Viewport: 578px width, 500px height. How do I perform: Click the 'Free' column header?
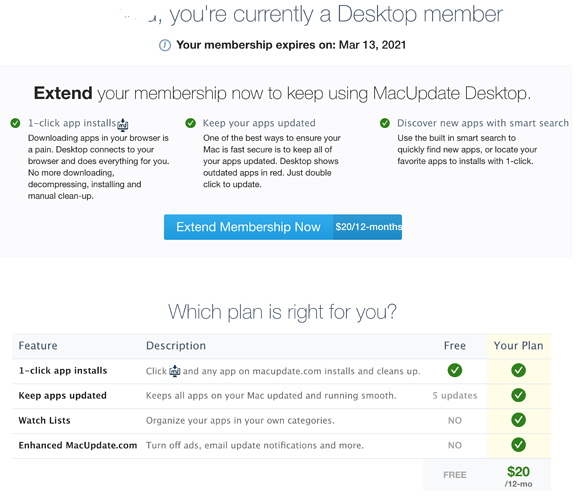(455, 346)
